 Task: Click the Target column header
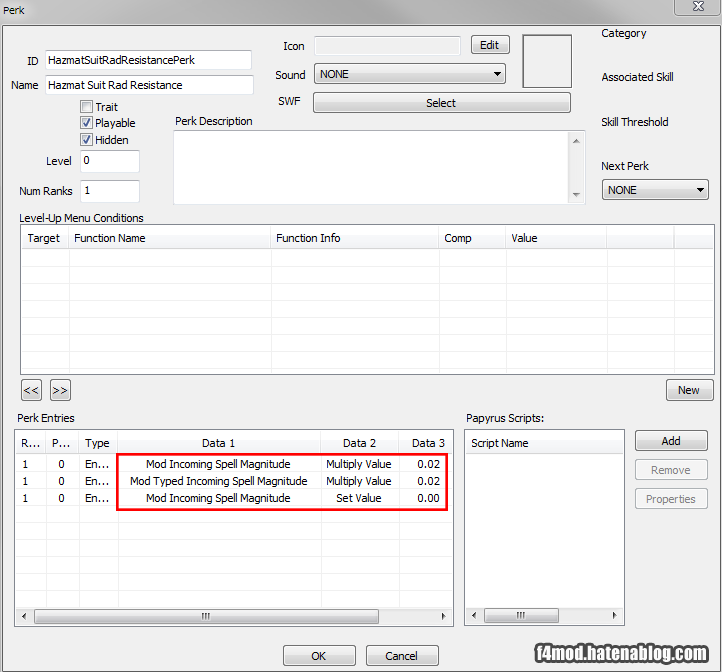[x=45, y=238]
